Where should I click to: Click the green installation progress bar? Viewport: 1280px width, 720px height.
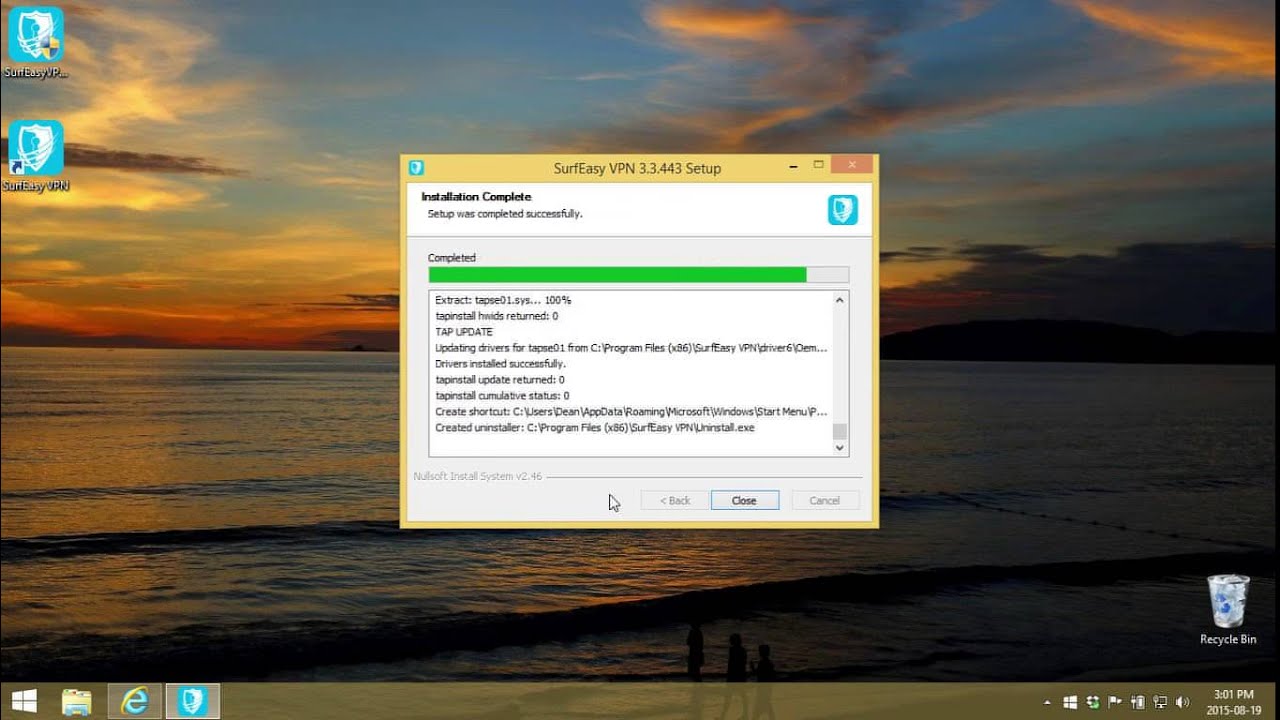[x=638, y=274]
